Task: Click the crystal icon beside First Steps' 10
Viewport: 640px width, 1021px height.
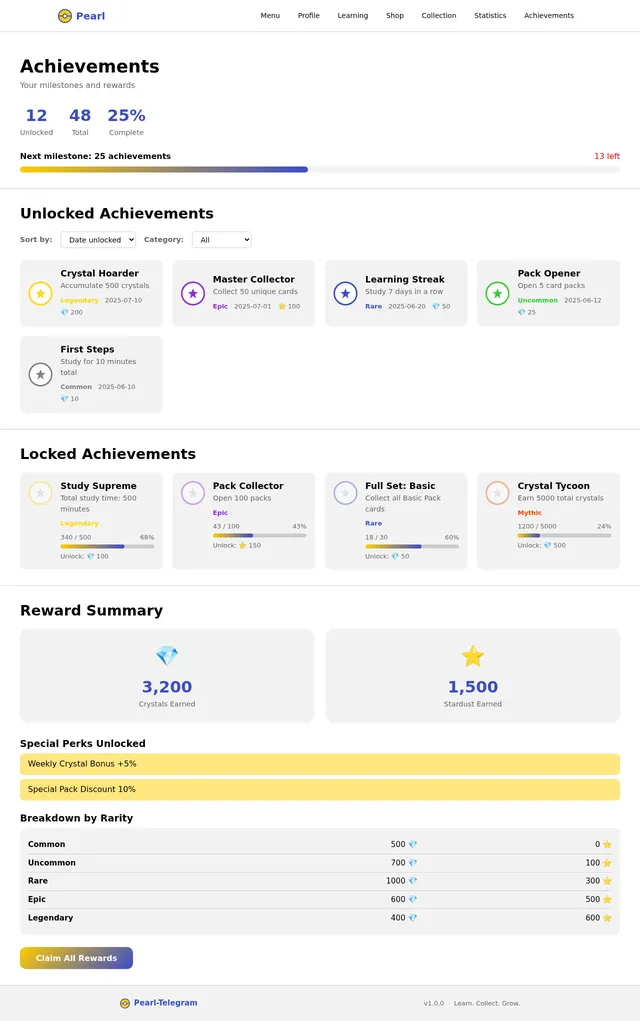Action: pos(64,399)
